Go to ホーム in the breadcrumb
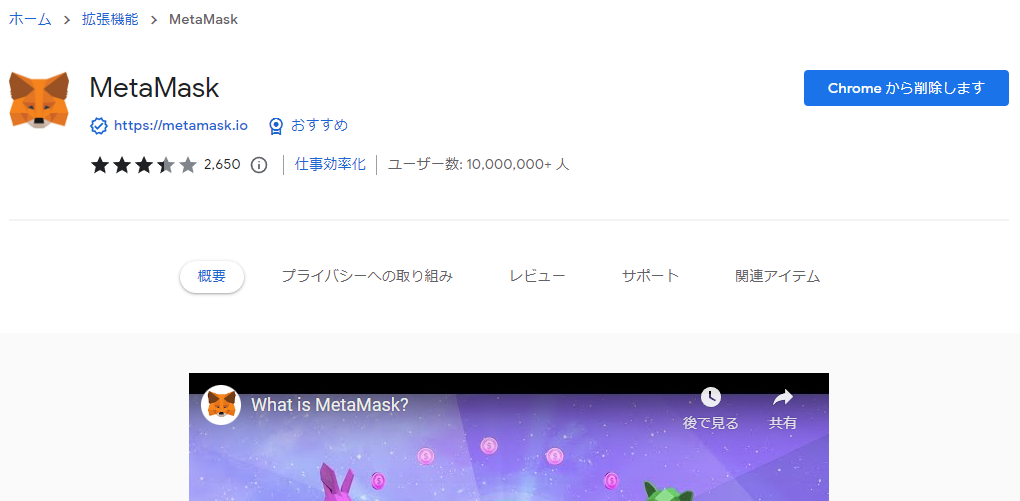Screen dimensions: 1020x501 pos(30,20)
